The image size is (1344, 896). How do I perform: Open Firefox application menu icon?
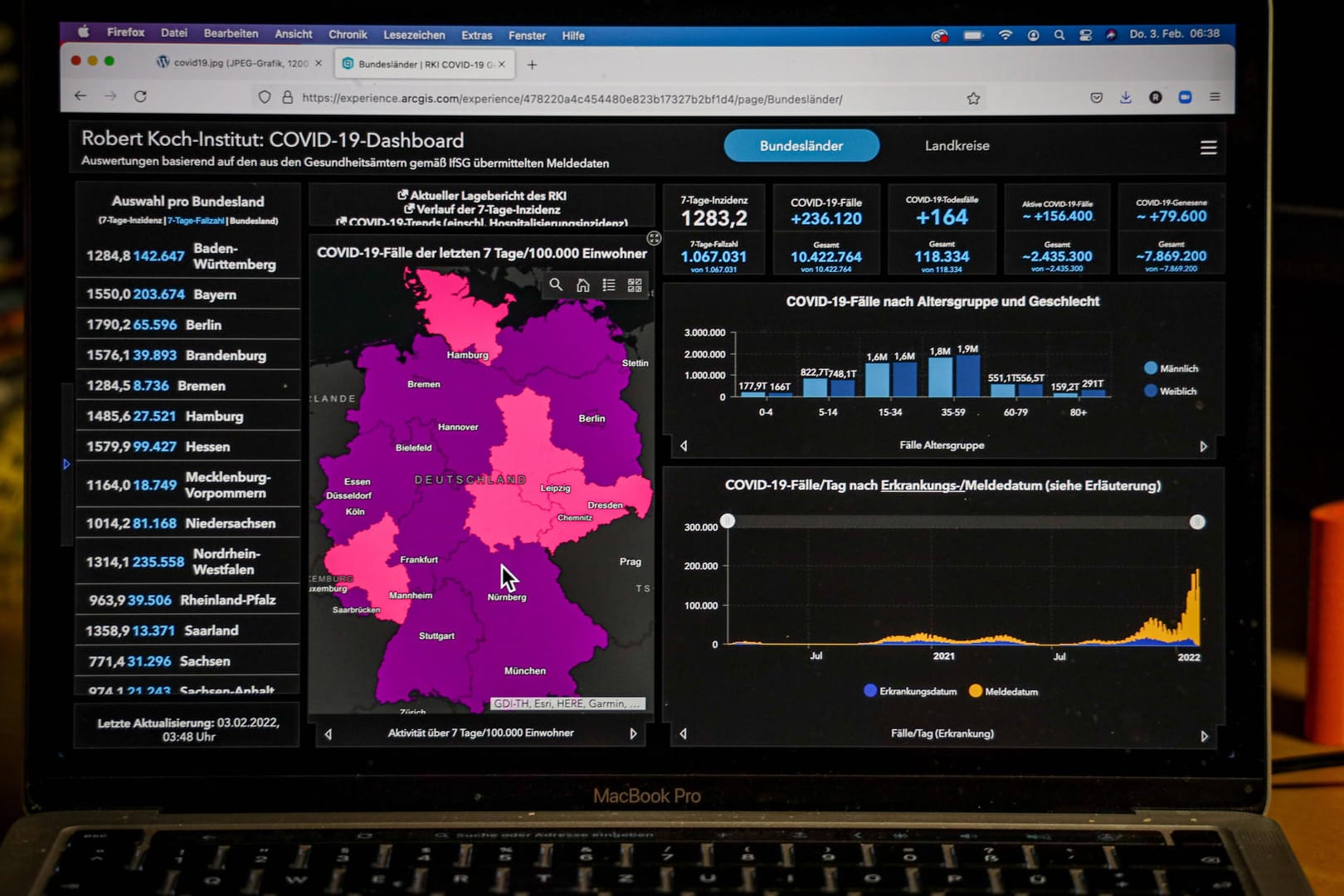coord(1215,97)
